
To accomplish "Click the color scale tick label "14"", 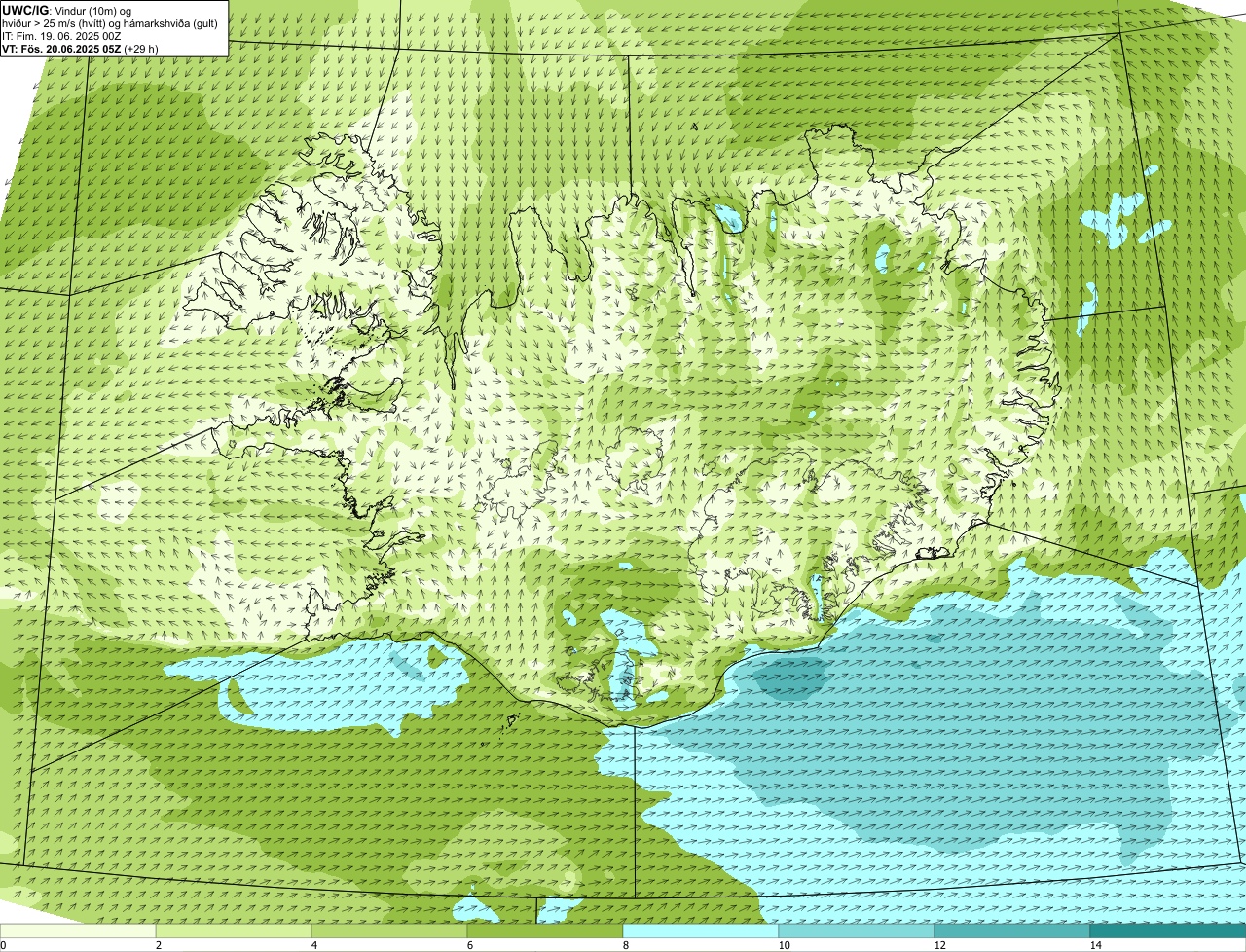I will point(1095,945).
